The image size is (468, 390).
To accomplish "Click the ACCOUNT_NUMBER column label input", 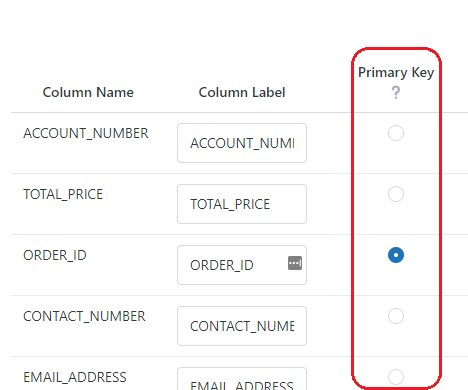I will coord(242,143).
